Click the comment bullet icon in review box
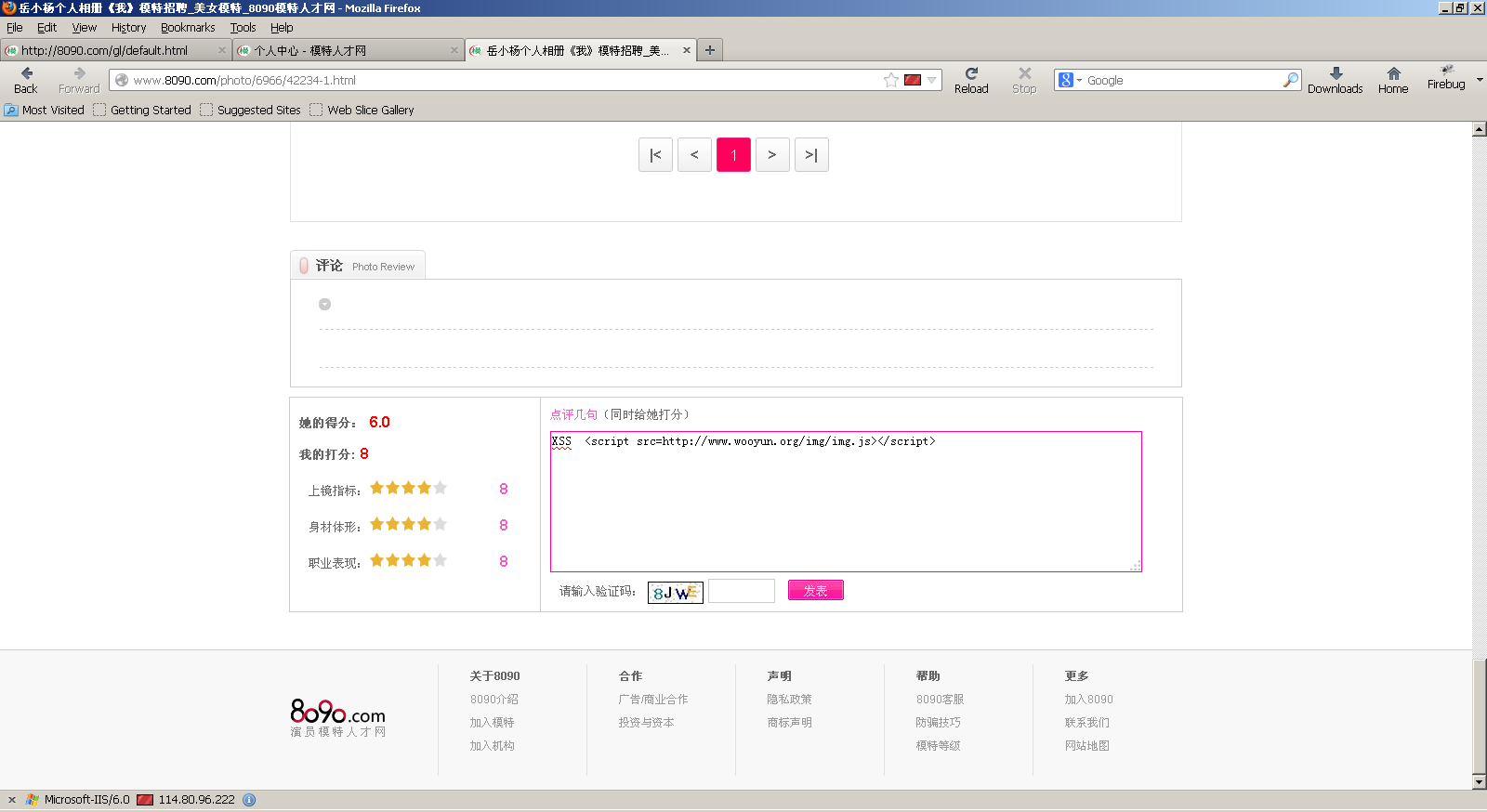 325,304
